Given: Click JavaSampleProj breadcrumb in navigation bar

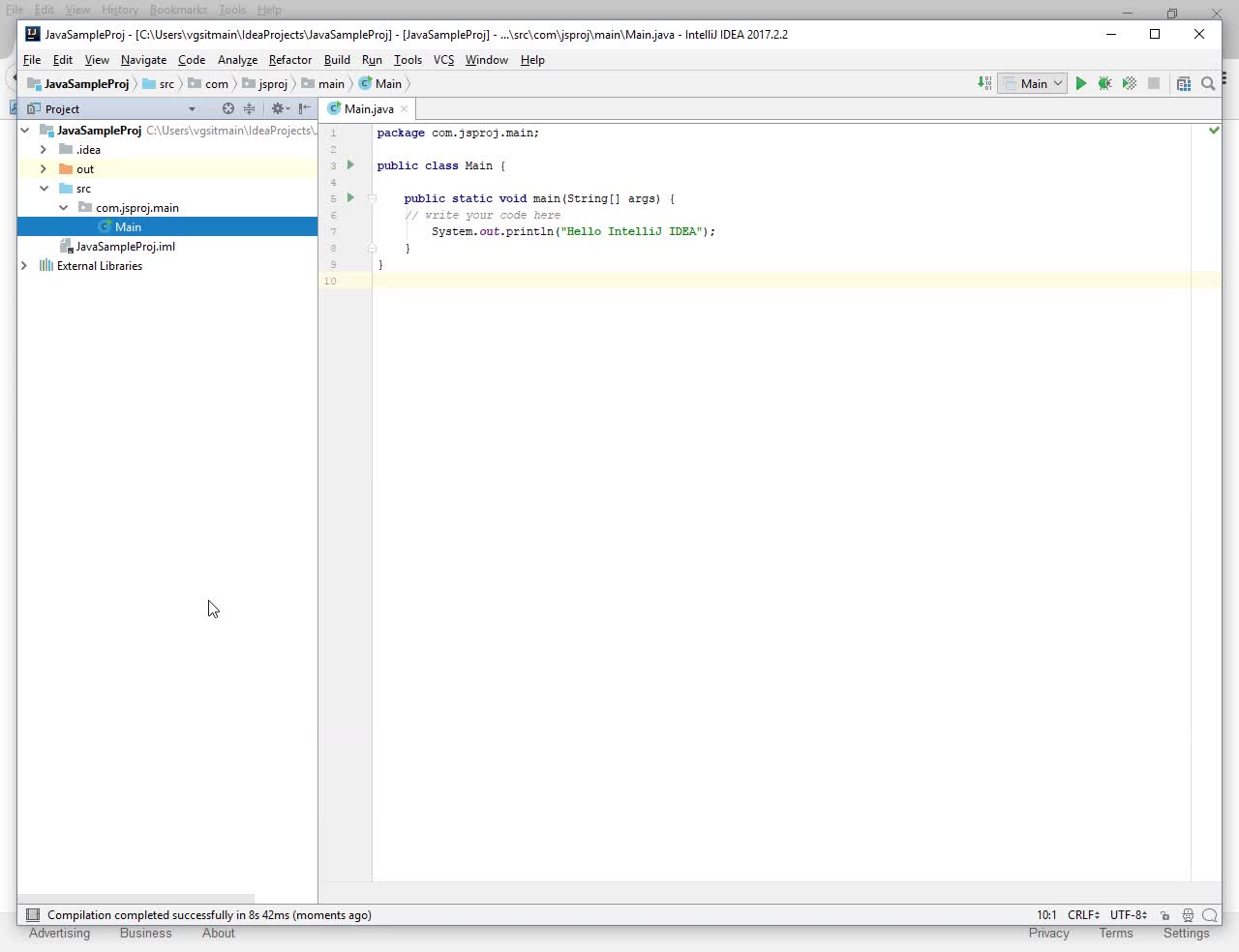Looking at the screenshot, I should tap(77, 84).
